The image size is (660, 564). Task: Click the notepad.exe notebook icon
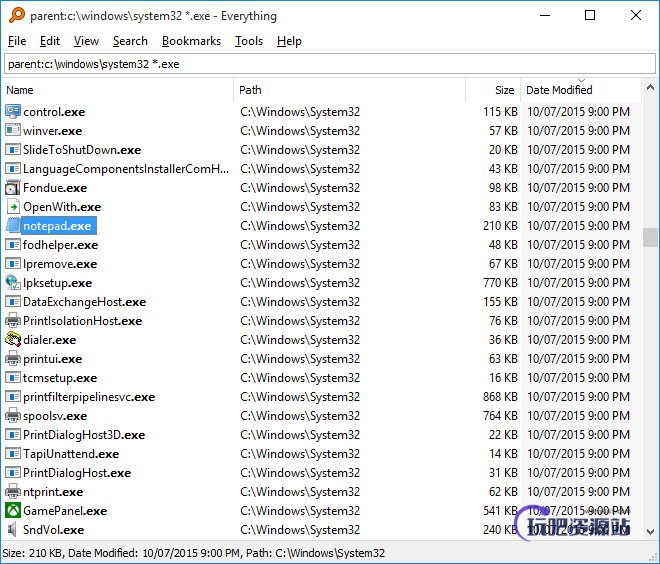coord(13,226)
